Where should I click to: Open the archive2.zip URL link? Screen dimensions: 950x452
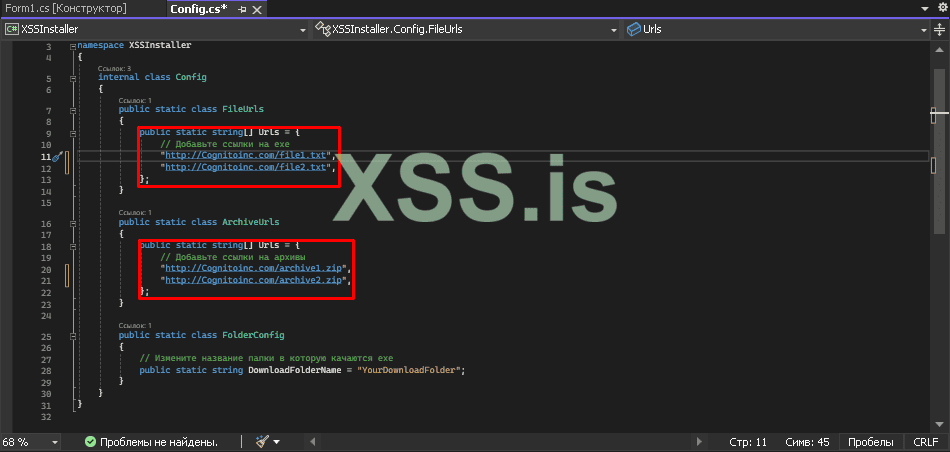(254, 280)
